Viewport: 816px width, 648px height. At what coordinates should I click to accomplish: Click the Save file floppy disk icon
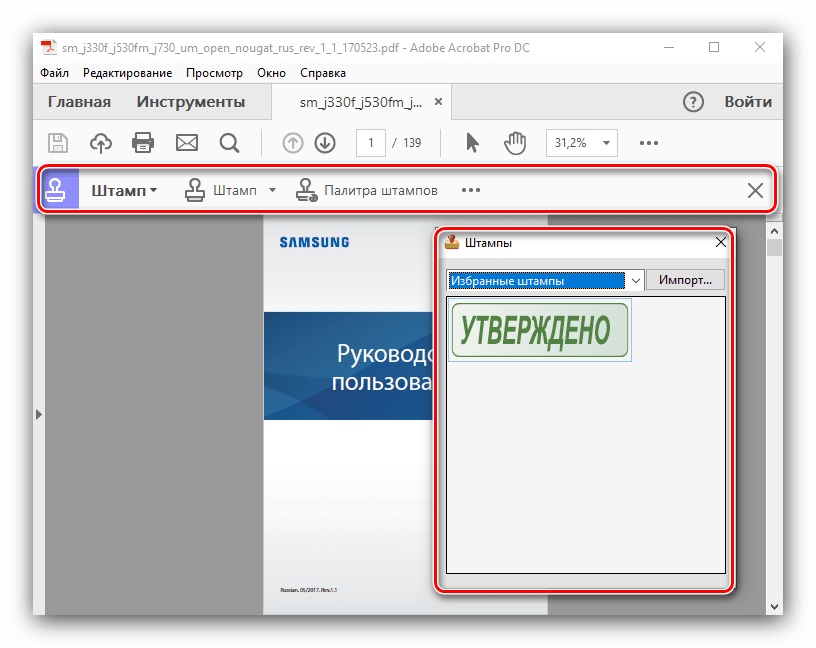tap(58, 143)
